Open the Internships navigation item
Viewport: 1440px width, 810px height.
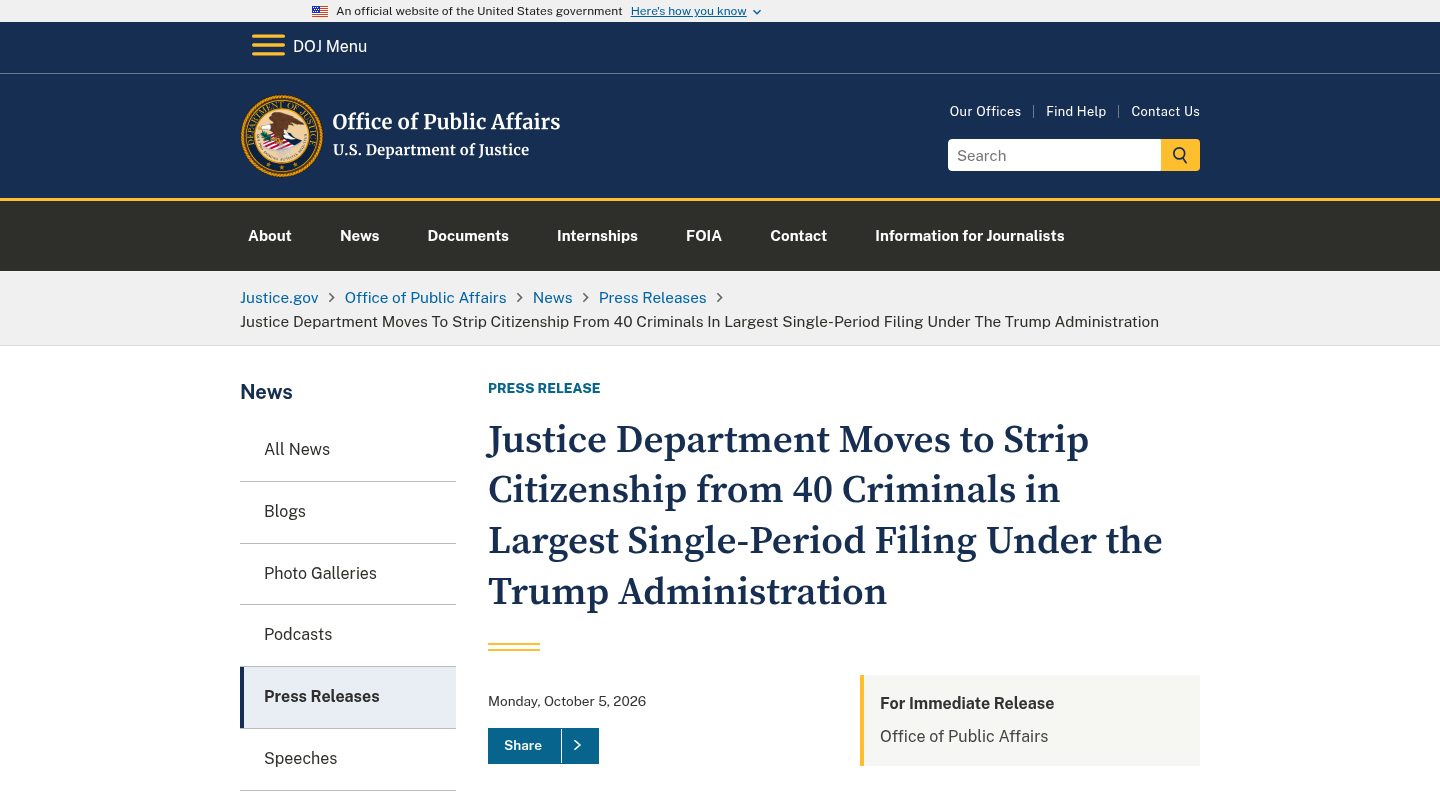click(x=597, y=236)
